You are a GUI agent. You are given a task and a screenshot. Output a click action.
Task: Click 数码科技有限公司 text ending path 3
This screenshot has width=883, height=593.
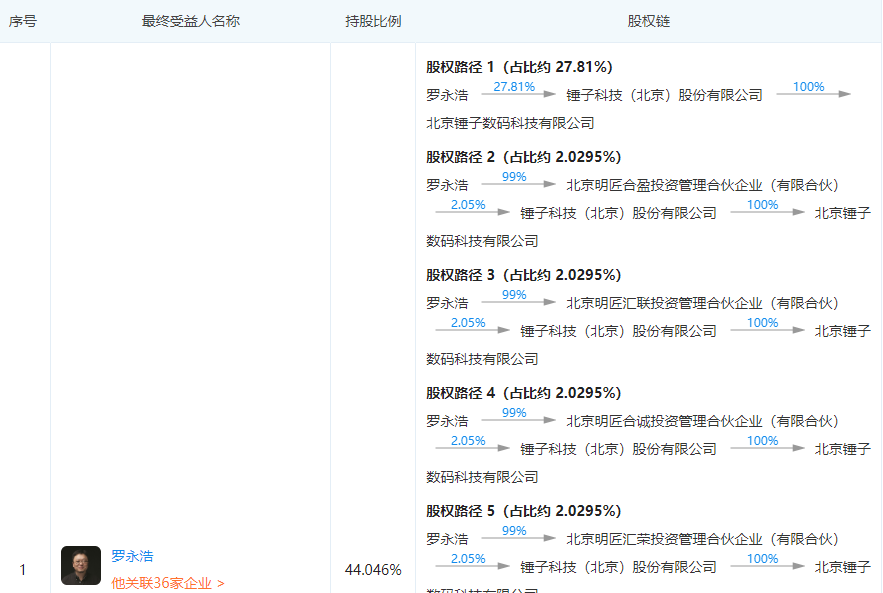pyautogui.click(x=482, y=360)
